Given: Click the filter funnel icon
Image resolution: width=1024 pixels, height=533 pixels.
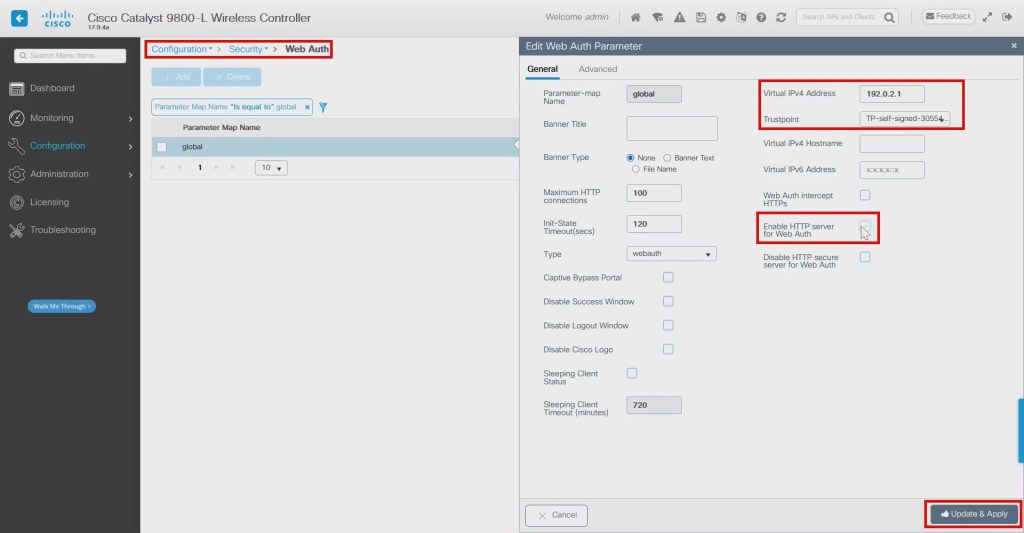Looking at the screenshot, I should 323,107.
